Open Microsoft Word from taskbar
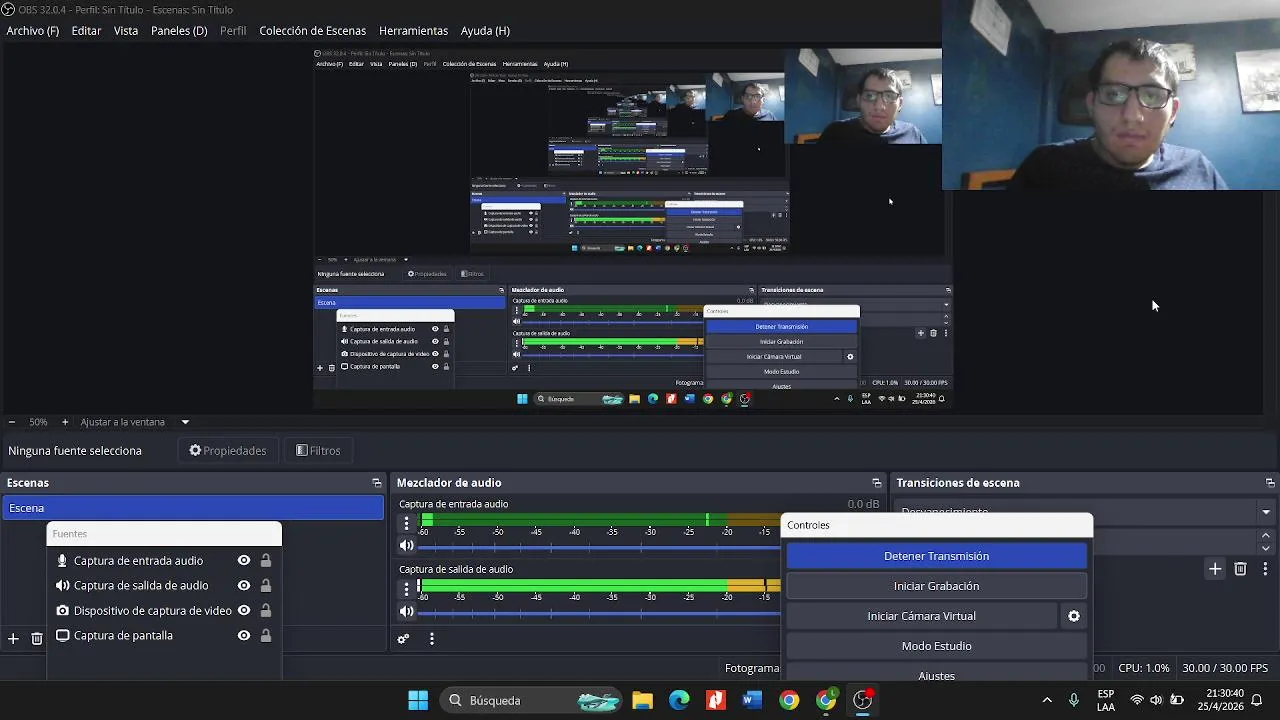1280x720 pixels. pyautogui.click(x=752, y=701)
